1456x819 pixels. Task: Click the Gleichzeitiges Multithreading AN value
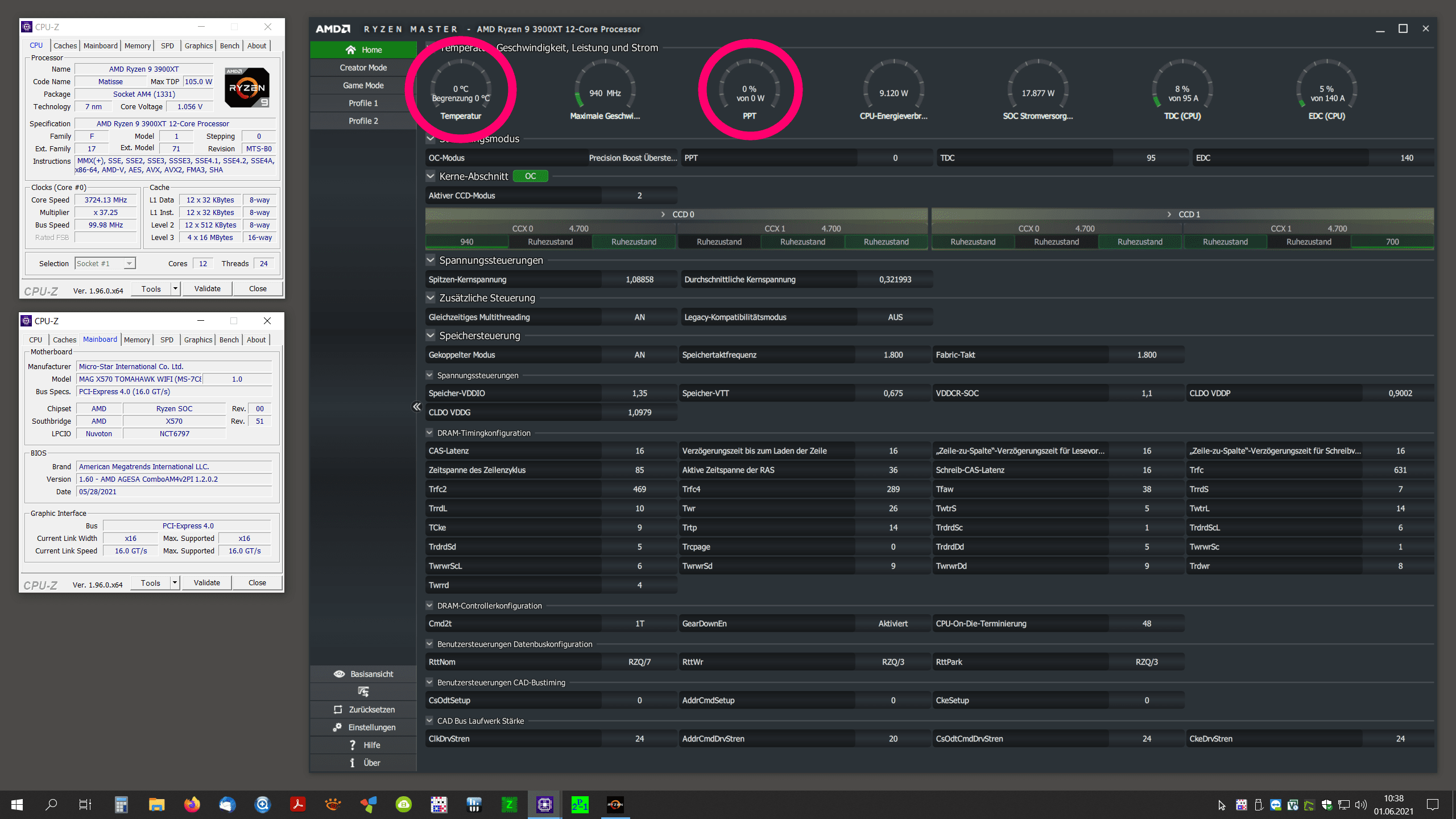click(x=639, y=317)
